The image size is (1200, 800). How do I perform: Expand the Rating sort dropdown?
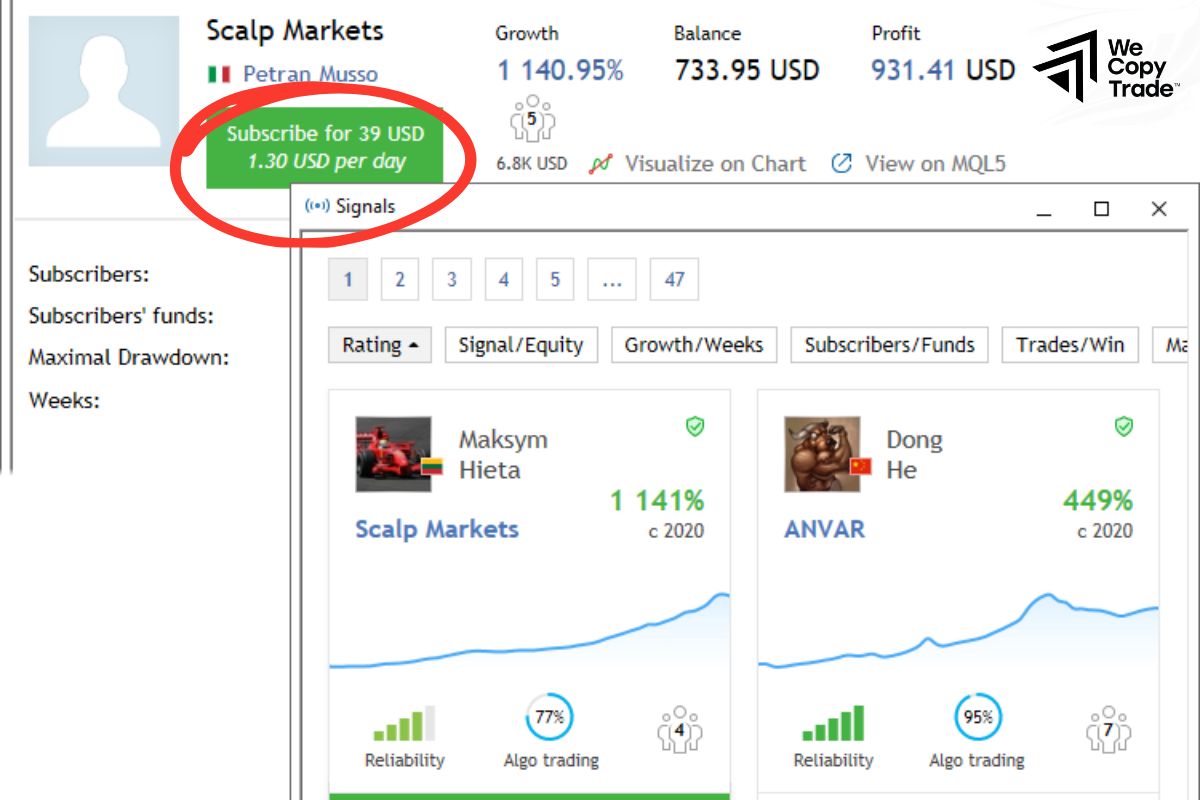tap(380, 345)
